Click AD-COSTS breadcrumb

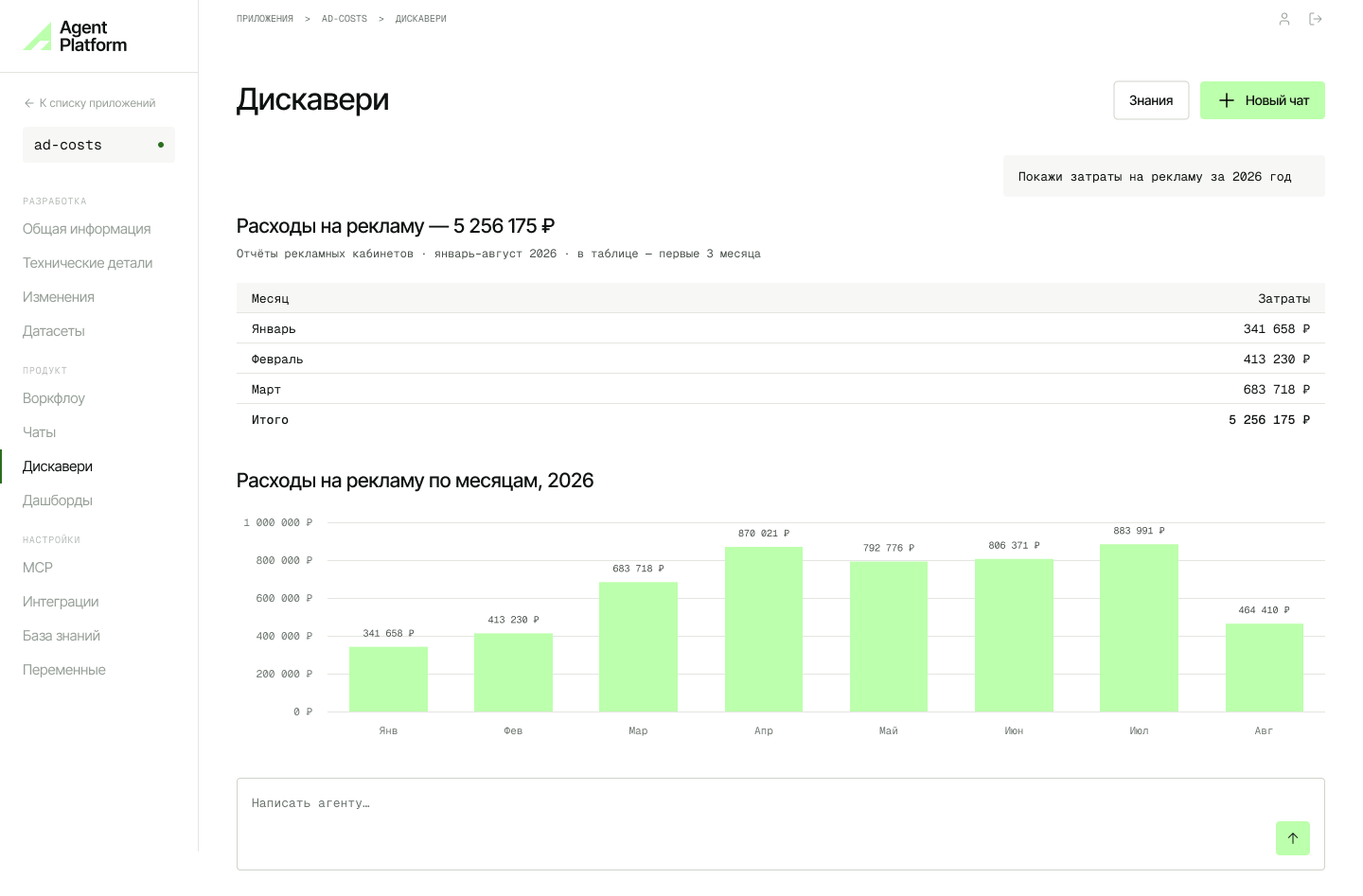[x=345, y=19]
